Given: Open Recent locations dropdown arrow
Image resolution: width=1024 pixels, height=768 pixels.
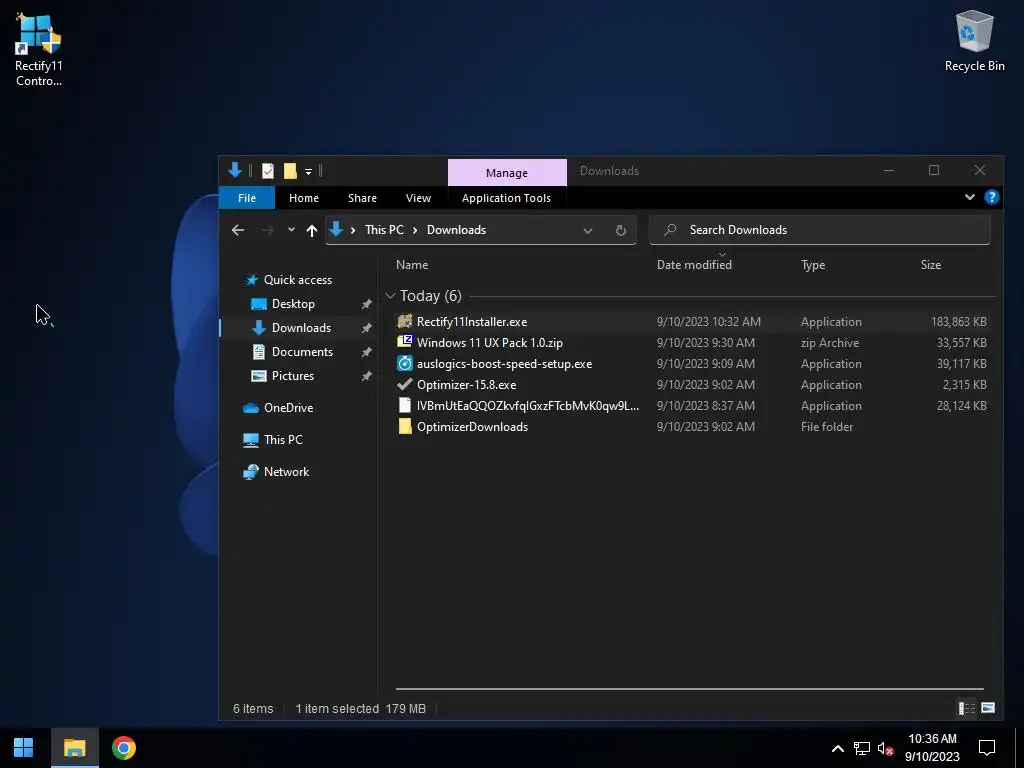Looking at the screenshot, I should (x=291, y=230).
